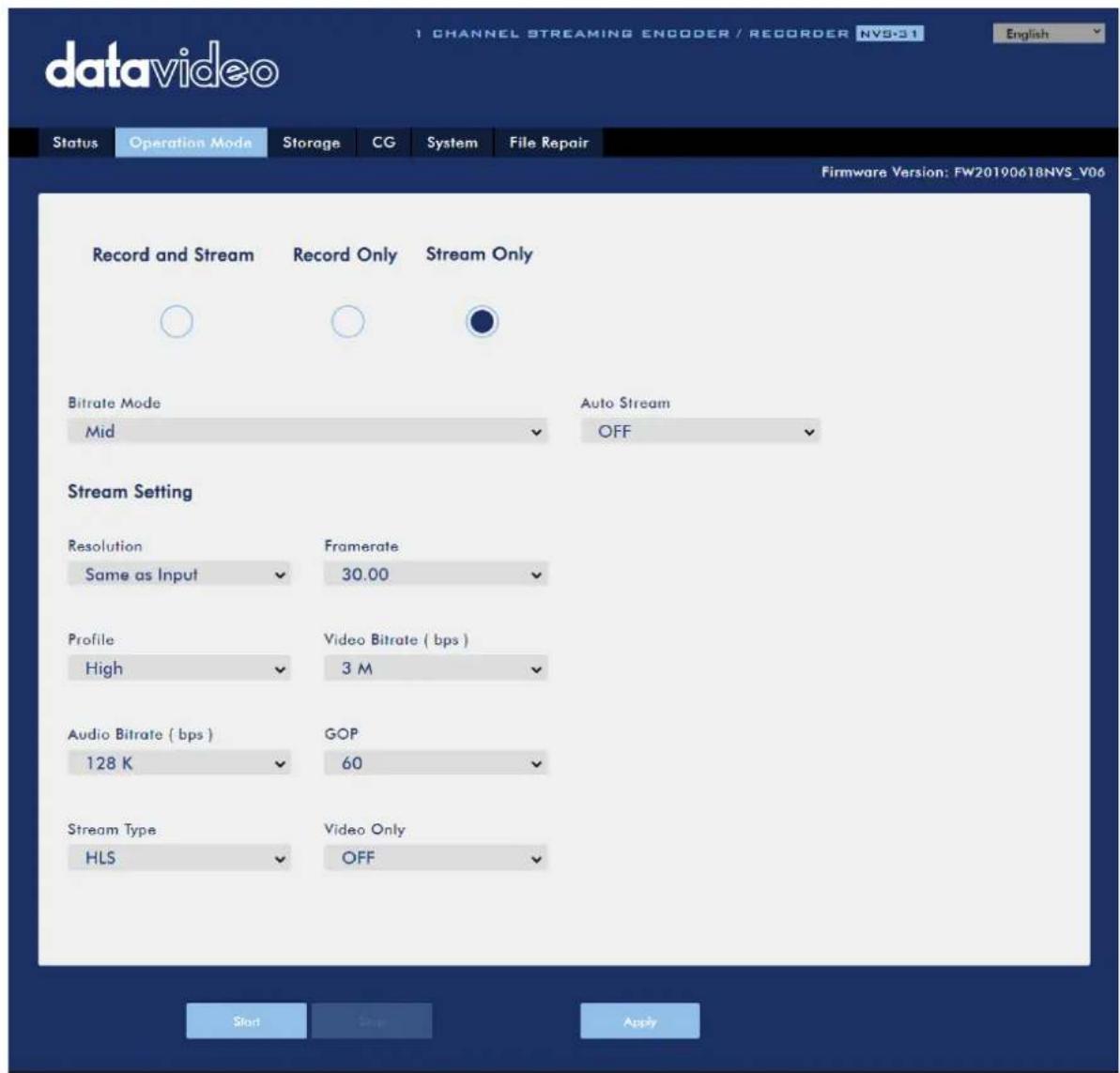Click the NVS-31 model badge
Screen dimensions: 1120x1073
(x=890, y=34)
